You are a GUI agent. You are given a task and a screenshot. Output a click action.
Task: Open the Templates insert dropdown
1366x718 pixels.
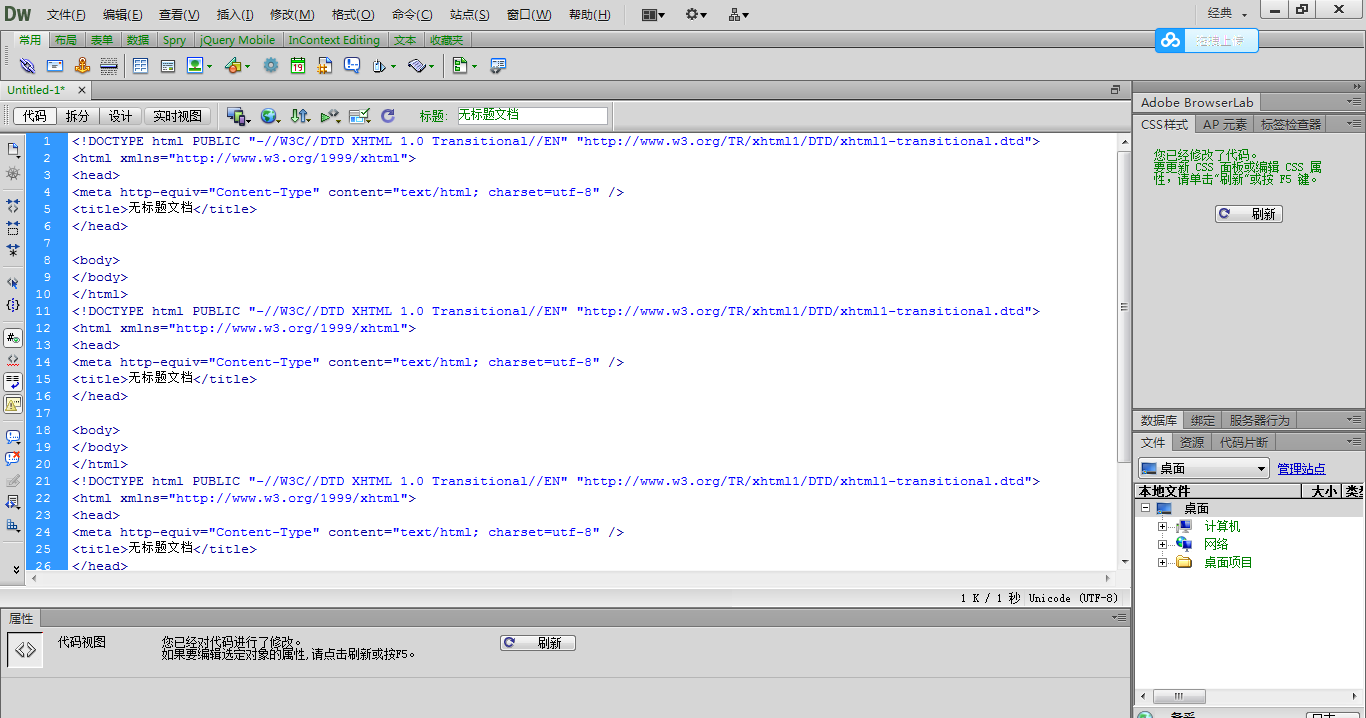pyautogui.click(x=464, y=65)
